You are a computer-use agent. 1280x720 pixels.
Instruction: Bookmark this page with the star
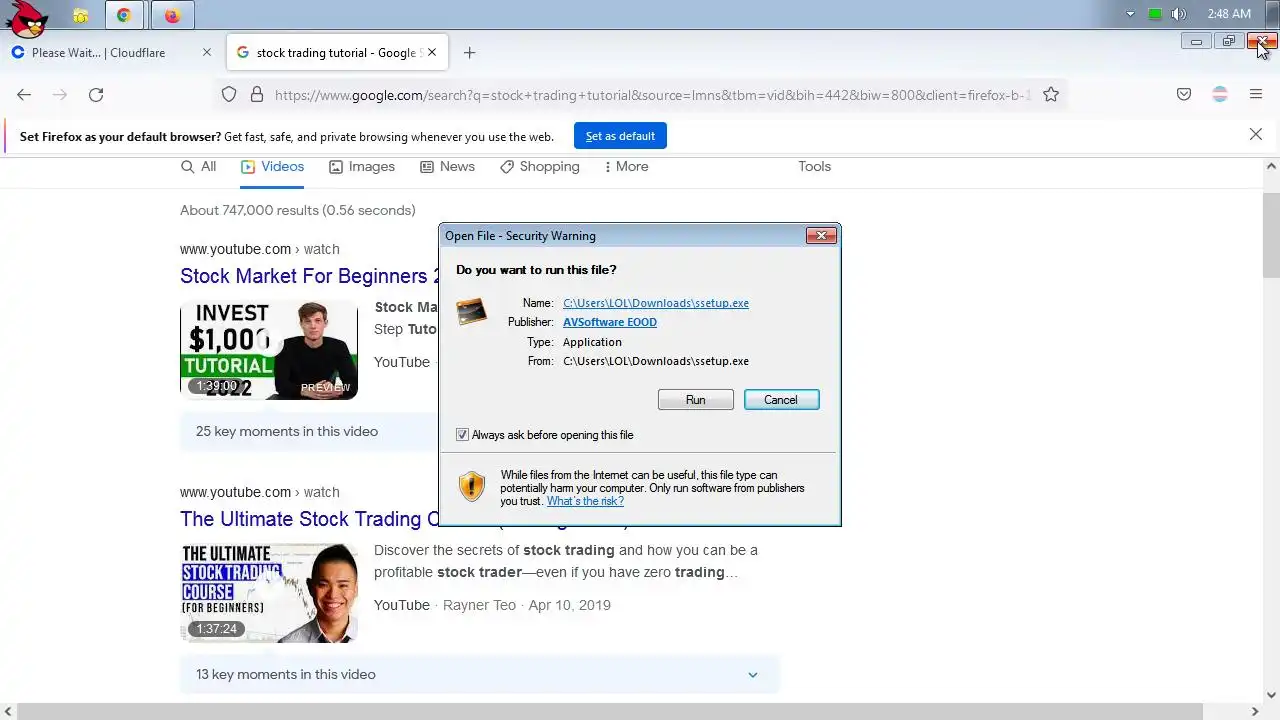pyautogui.click(x=1051, y=94)
